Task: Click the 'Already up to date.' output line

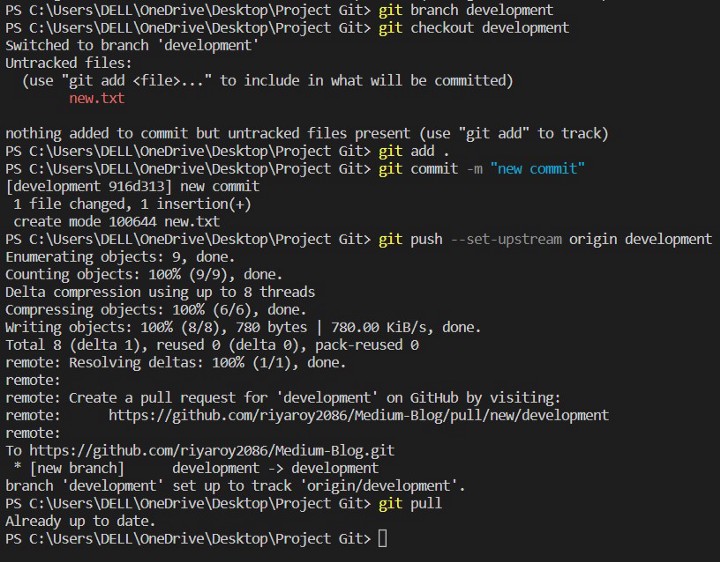Action: 80,522
